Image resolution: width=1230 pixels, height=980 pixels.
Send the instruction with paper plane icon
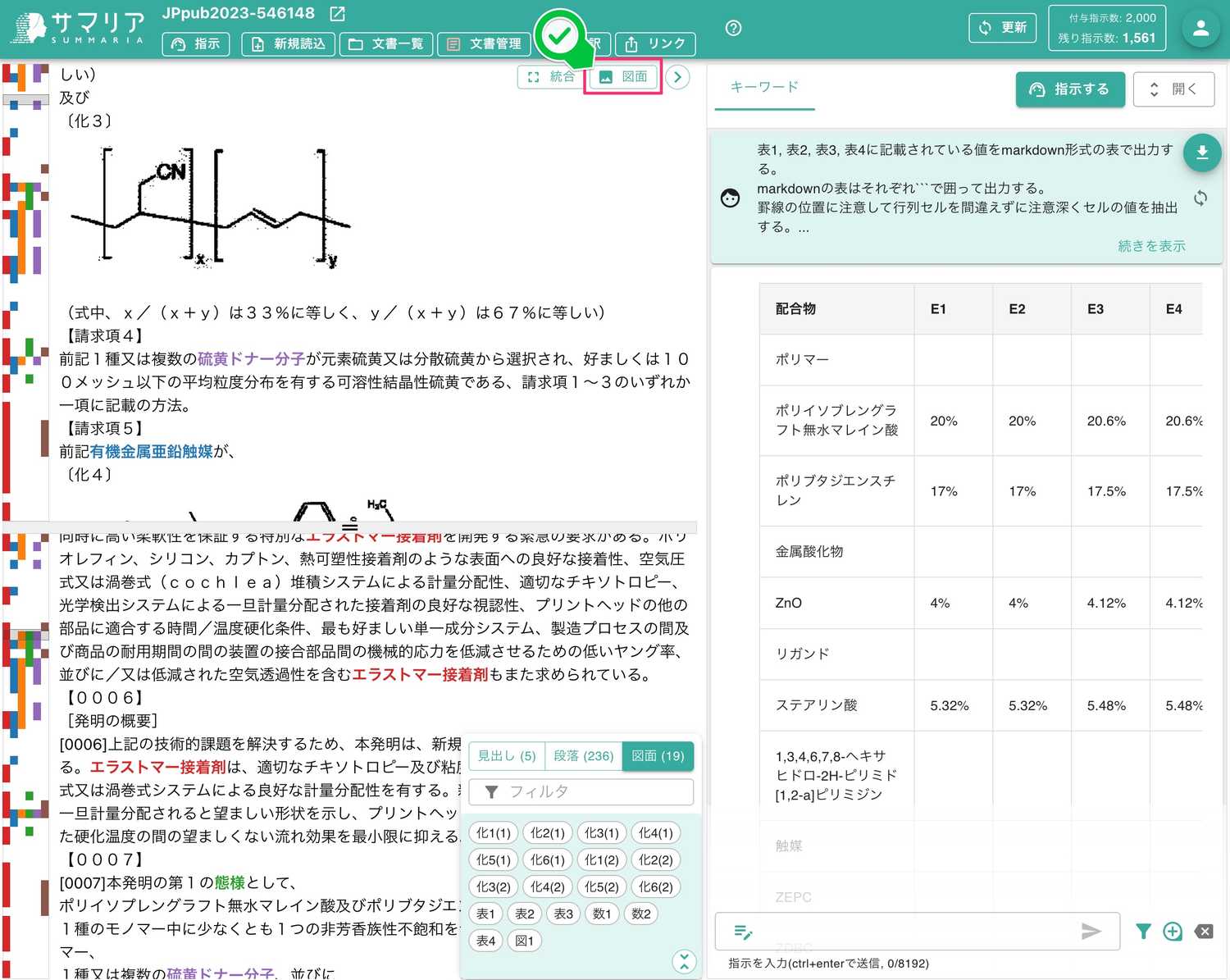point(1091,932)
